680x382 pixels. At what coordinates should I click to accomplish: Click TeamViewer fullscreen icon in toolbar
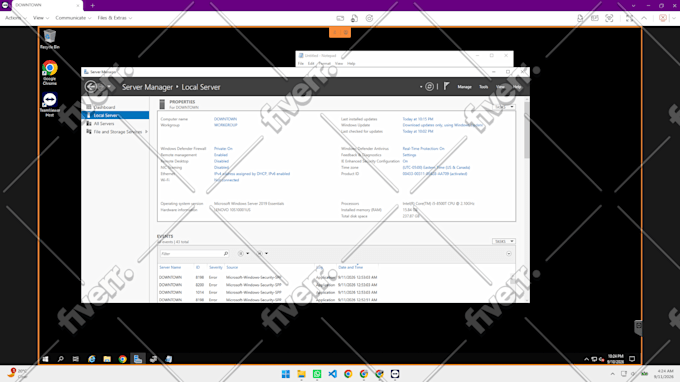629,18
